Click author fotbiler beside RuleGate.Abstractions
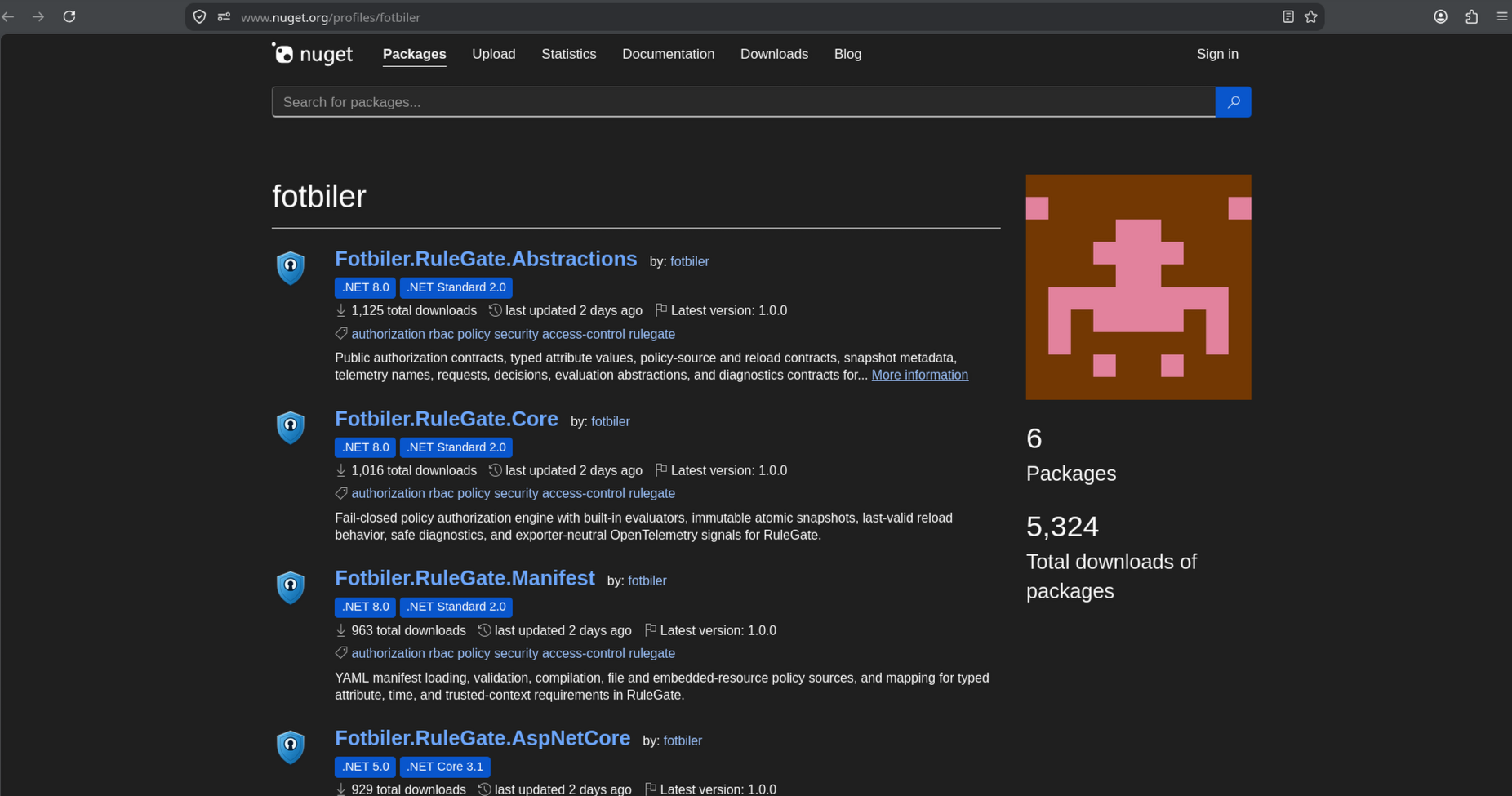Screen dimensions: 1512x796 click(690, 261)
